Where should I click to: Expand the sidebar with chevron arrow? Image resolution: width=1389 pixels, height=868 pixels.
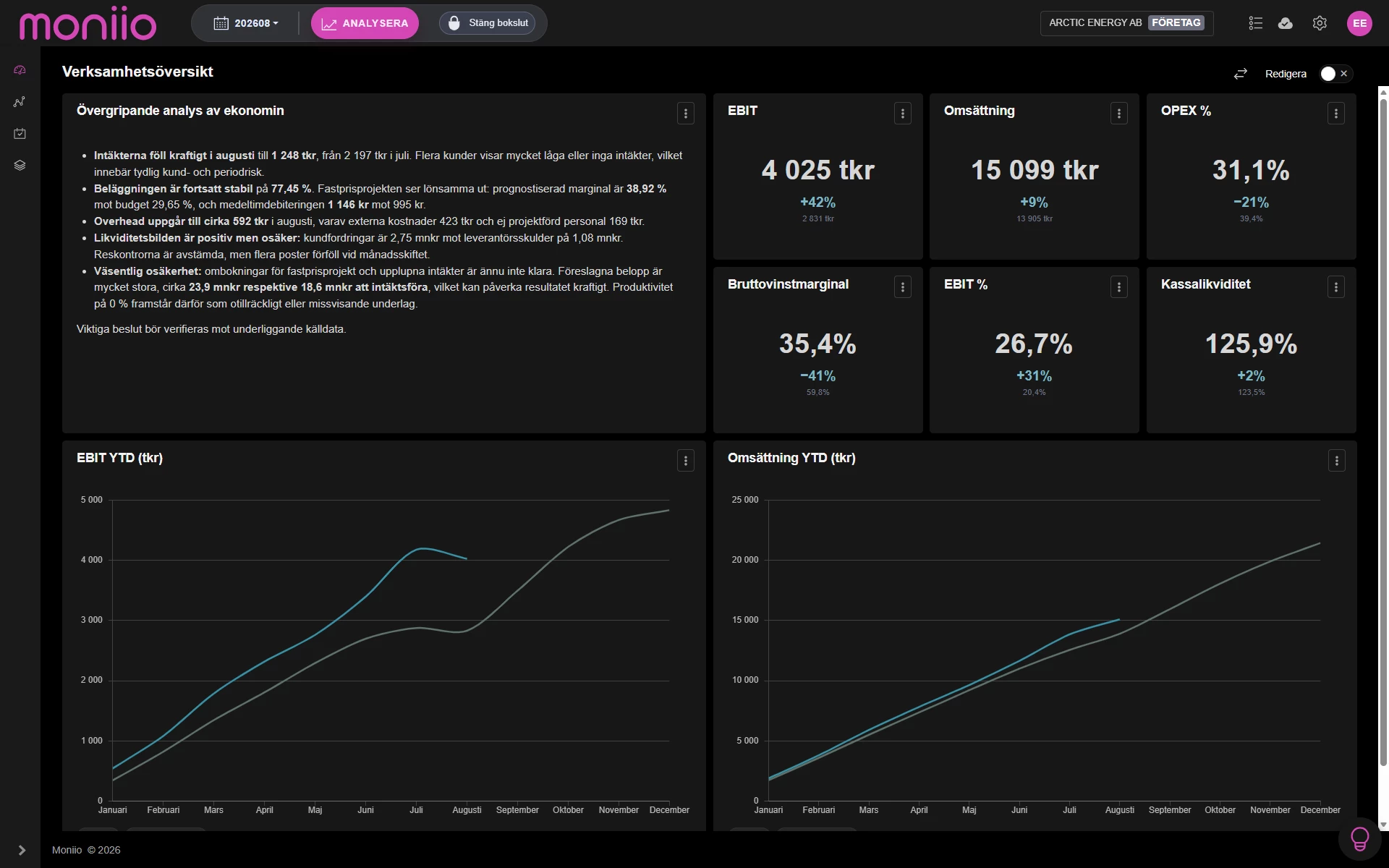(x=22, y=850)
